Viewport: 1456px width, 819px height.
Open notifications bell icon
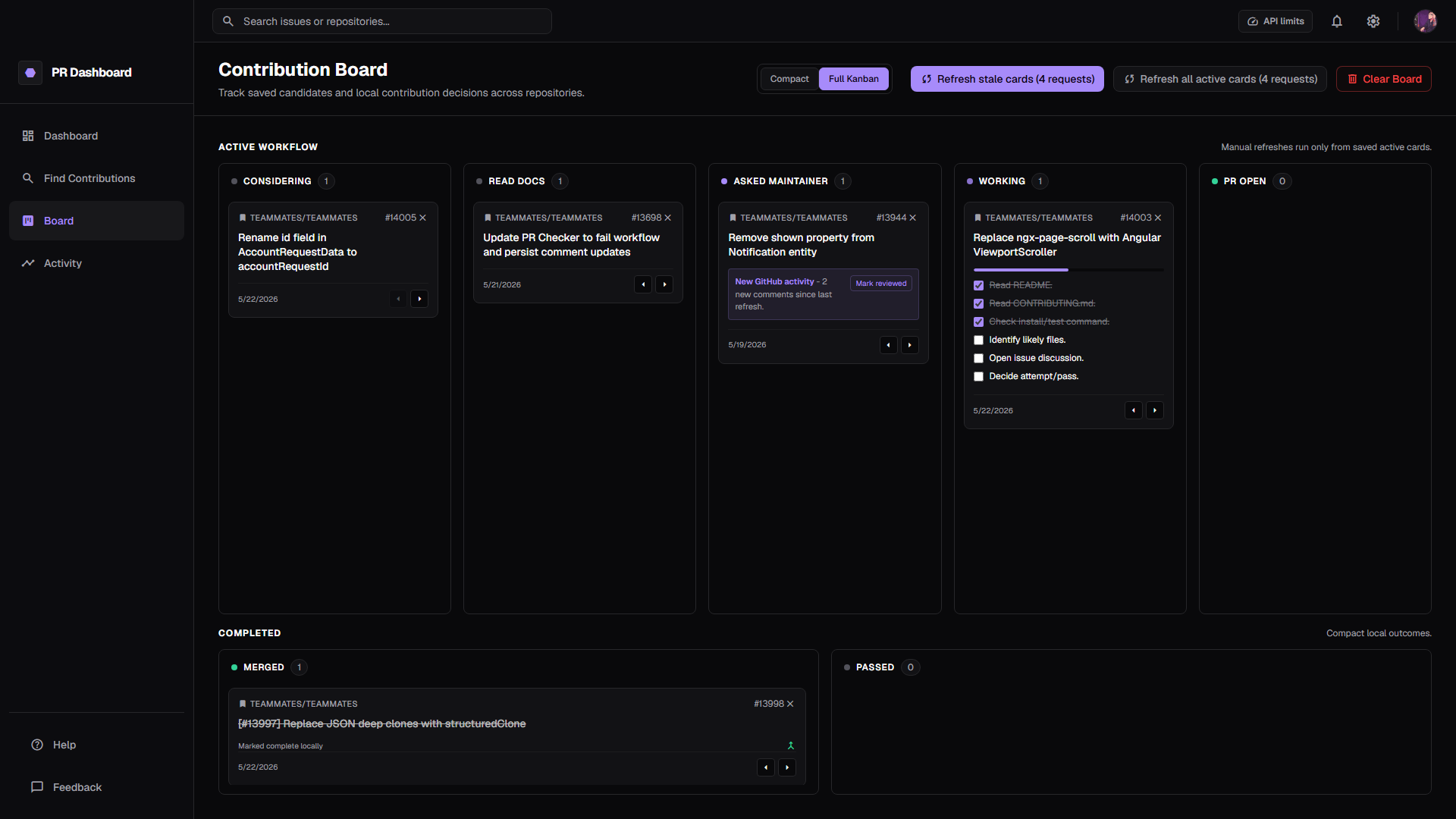point(1337,21)
